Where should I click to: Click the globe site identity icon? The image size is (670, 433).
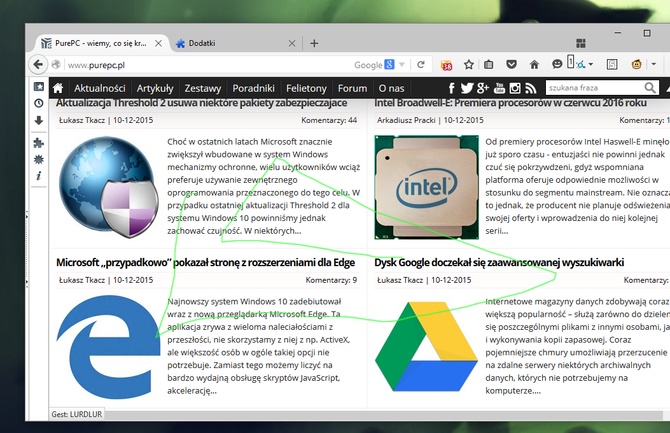pyautogui.click(x=56, y=65)
